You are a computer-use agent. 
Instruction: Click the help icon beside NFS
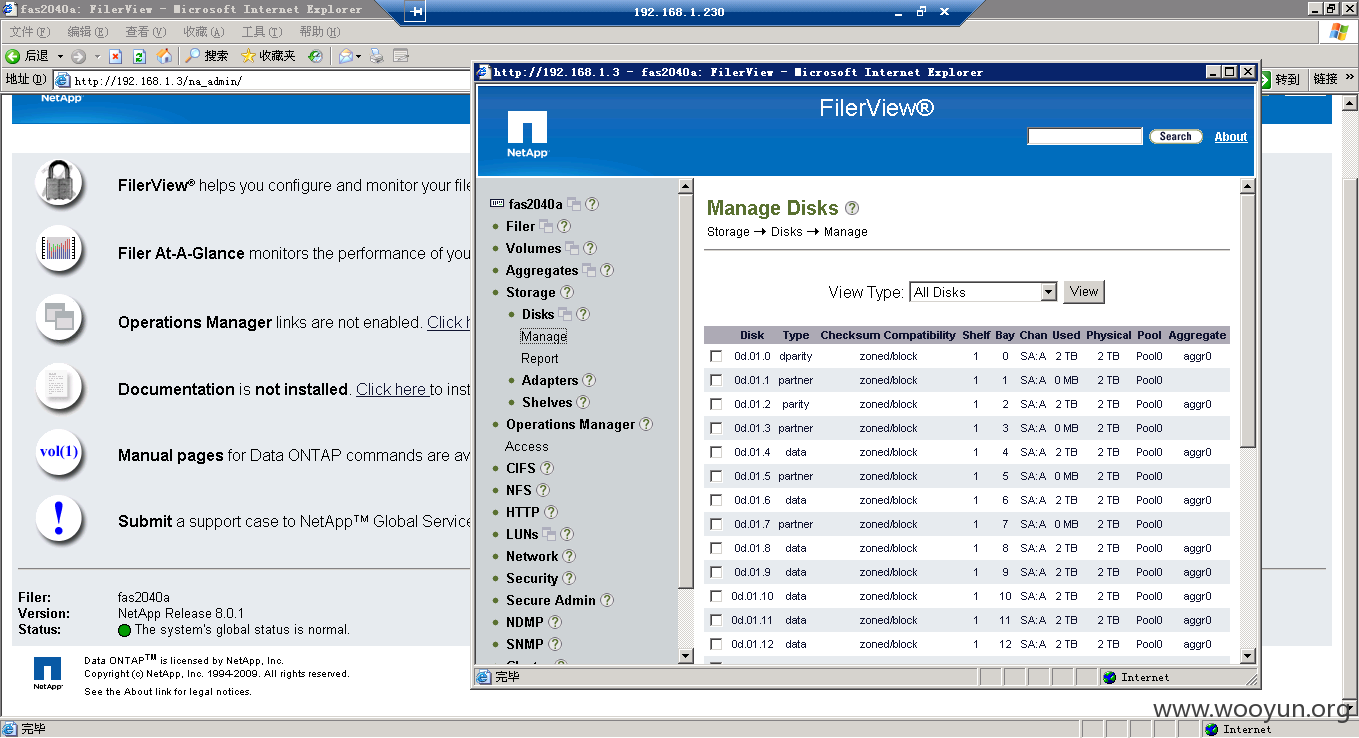pos(542,490)
